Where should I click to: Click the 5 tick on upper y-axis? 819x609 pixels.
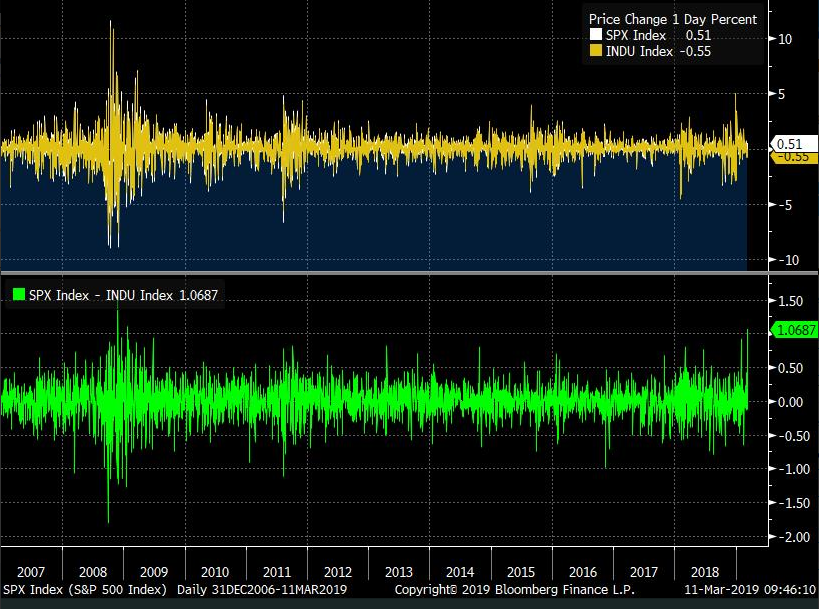pyautogui.click(x=781, y=95)
